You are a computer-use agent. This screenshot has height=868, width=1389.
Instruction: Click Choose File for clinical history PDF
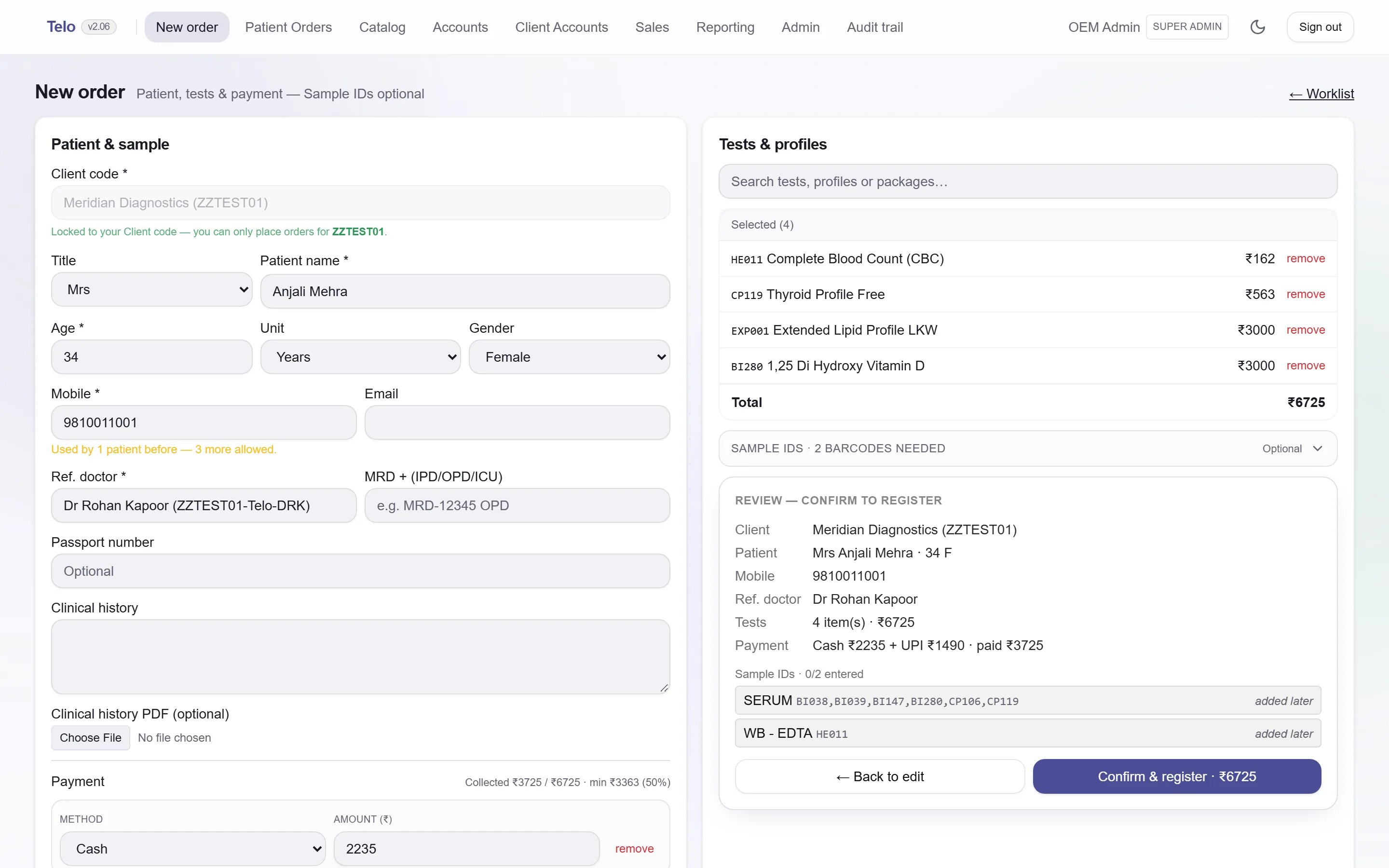tap(91, 738)
